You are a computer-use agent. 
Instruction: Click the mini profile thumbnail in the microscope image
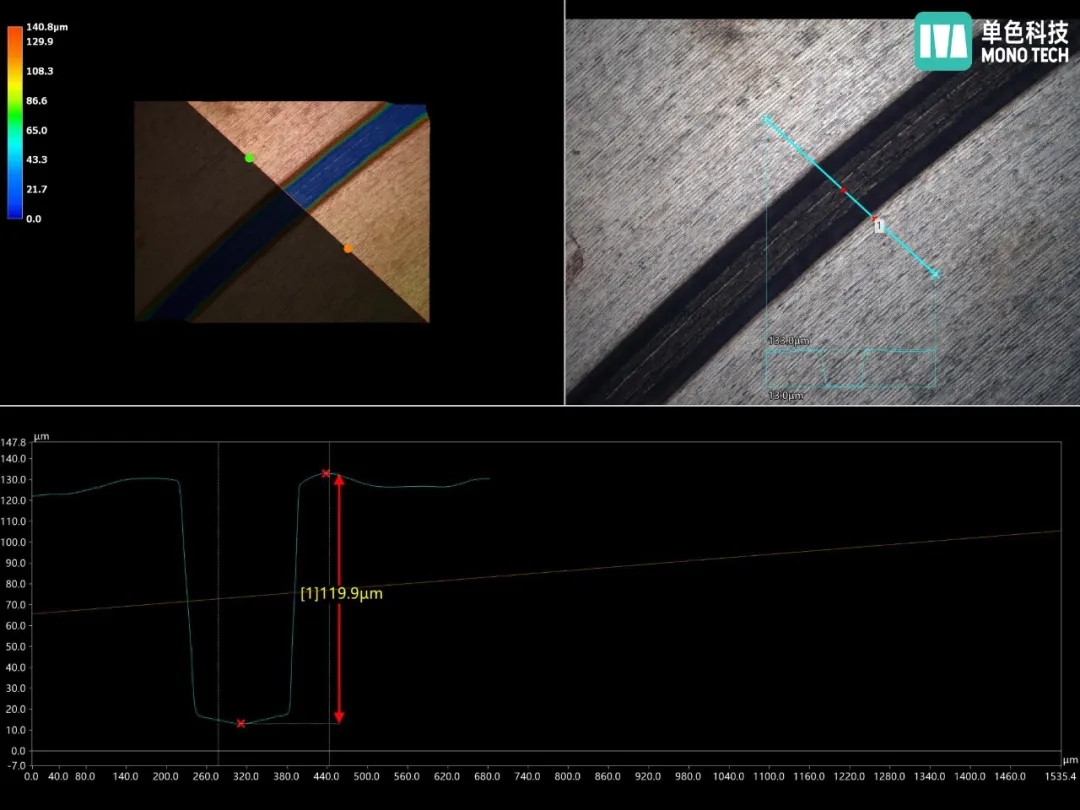pyautogui.click(x=851, y=368)
